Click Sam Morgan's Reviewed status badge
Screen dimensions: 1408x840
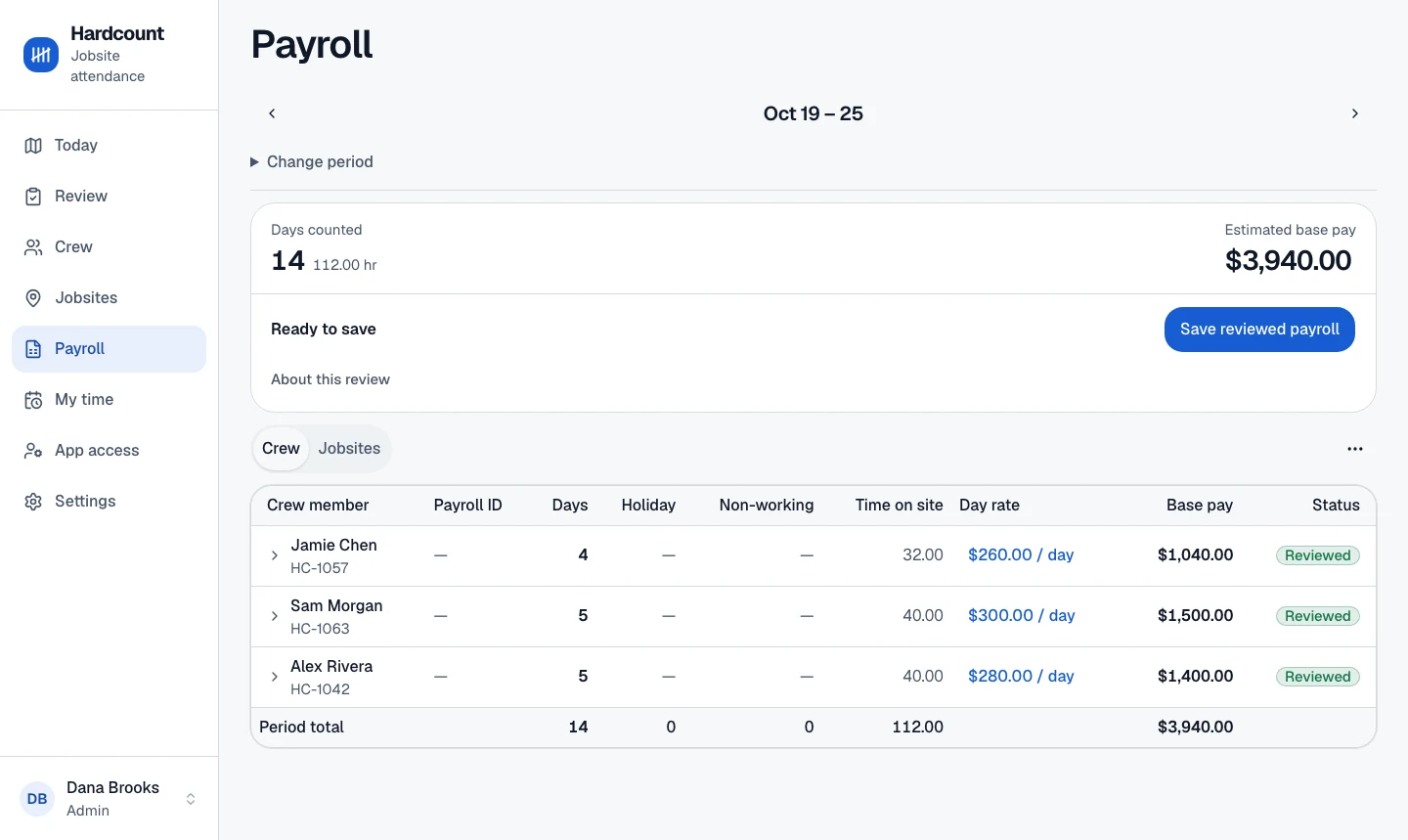click(1318, 616)
